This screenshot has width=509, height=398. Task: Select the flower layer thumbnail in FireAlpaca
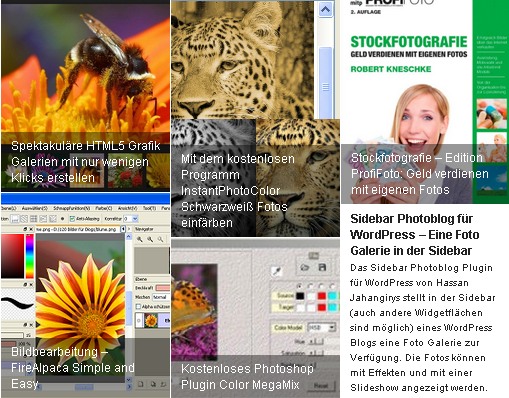point(151,321)
